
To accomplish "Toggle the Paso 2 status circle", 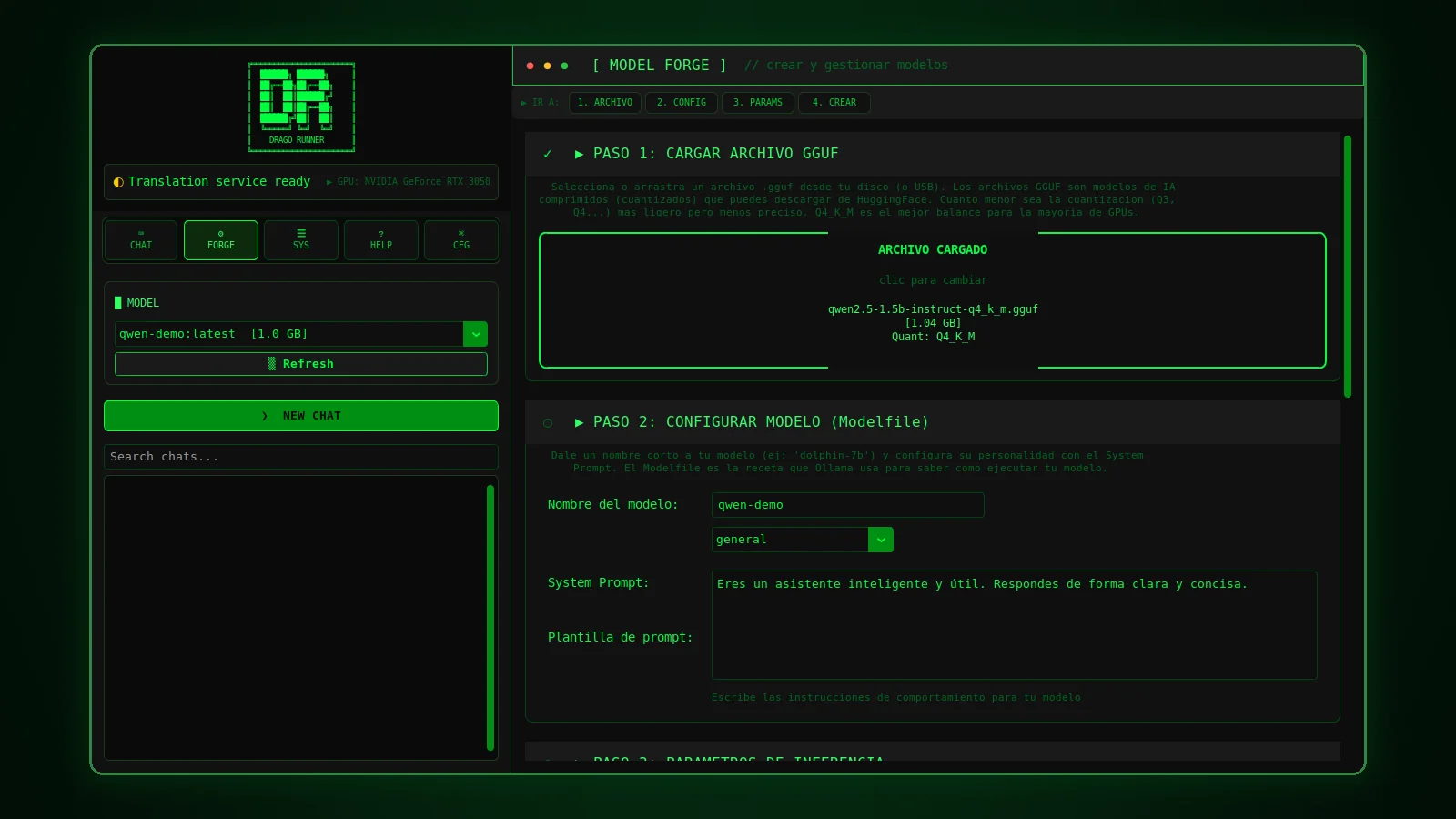I will pos(547,422).
